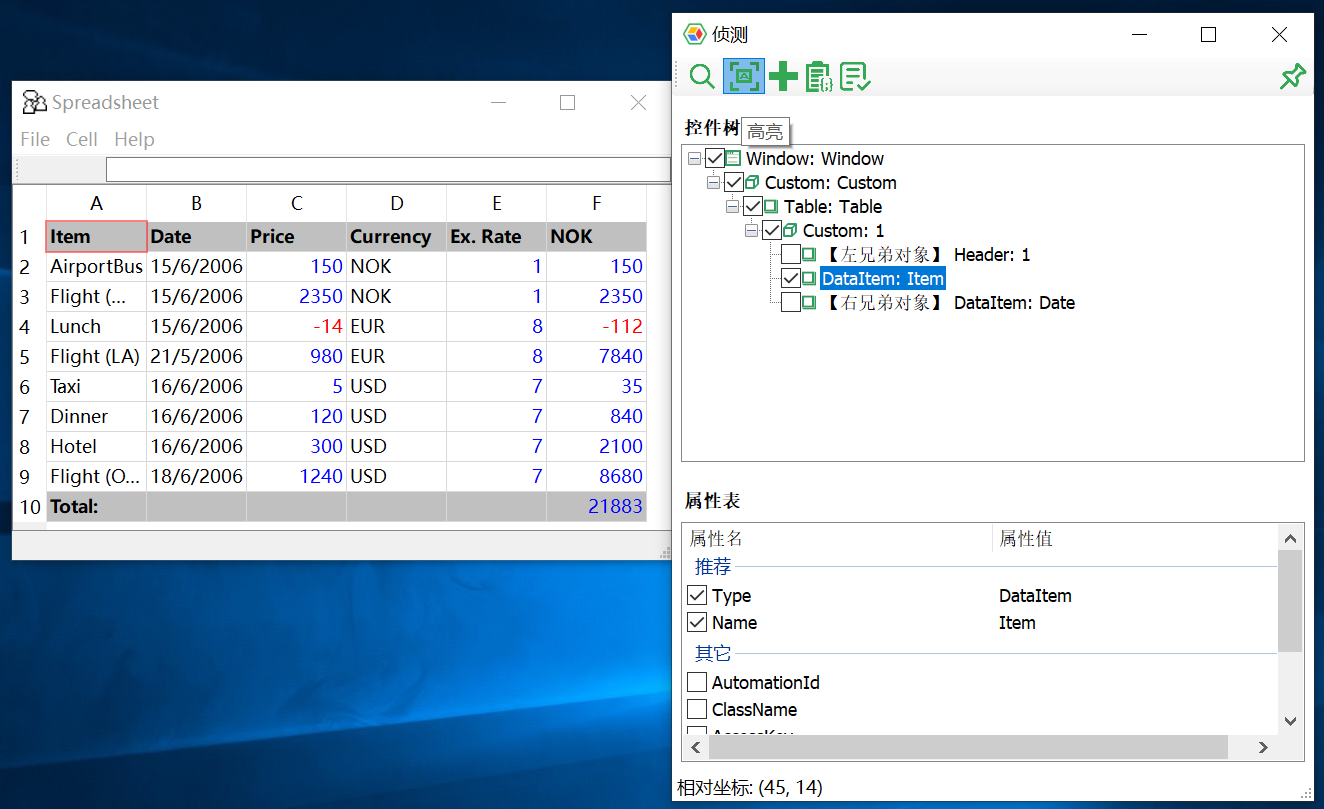Click the spreadsheet formula input field
The height and width of the screenshot is (809, 1324).
point(388,170)
